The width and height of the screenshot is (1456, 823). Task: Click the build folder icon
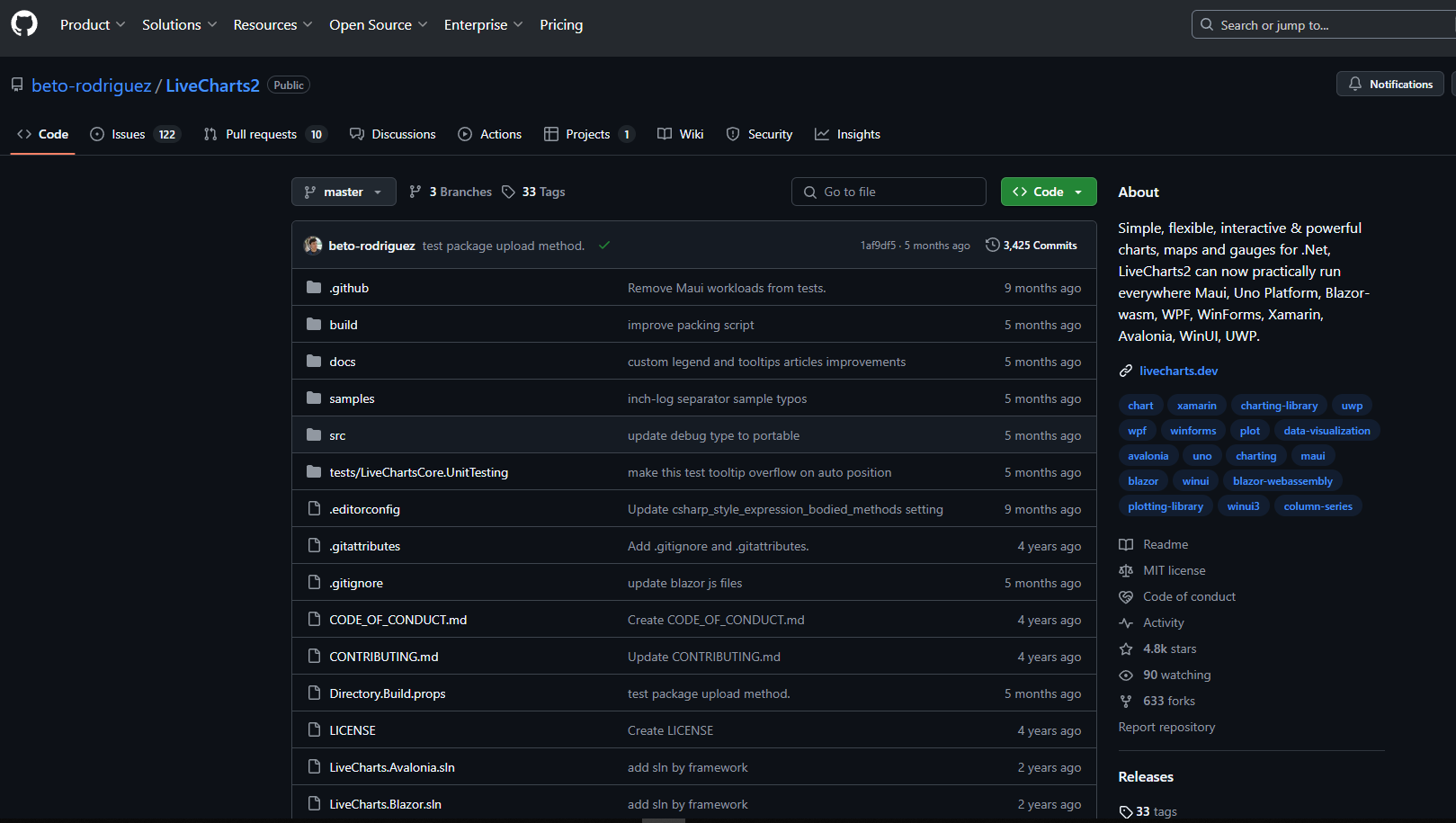pyautogui.click(x=314, y=325)
